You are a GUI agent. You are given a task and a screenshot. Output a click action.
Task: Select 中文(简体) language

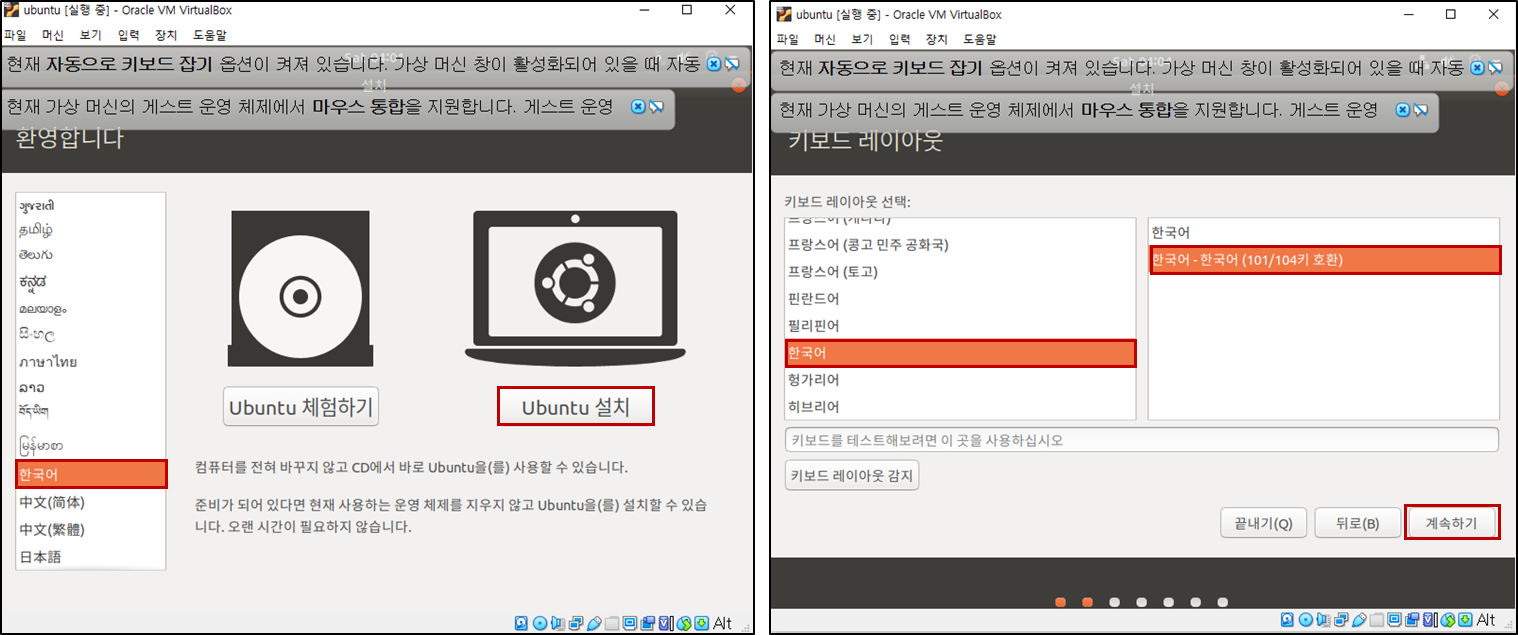coord(92,502)
